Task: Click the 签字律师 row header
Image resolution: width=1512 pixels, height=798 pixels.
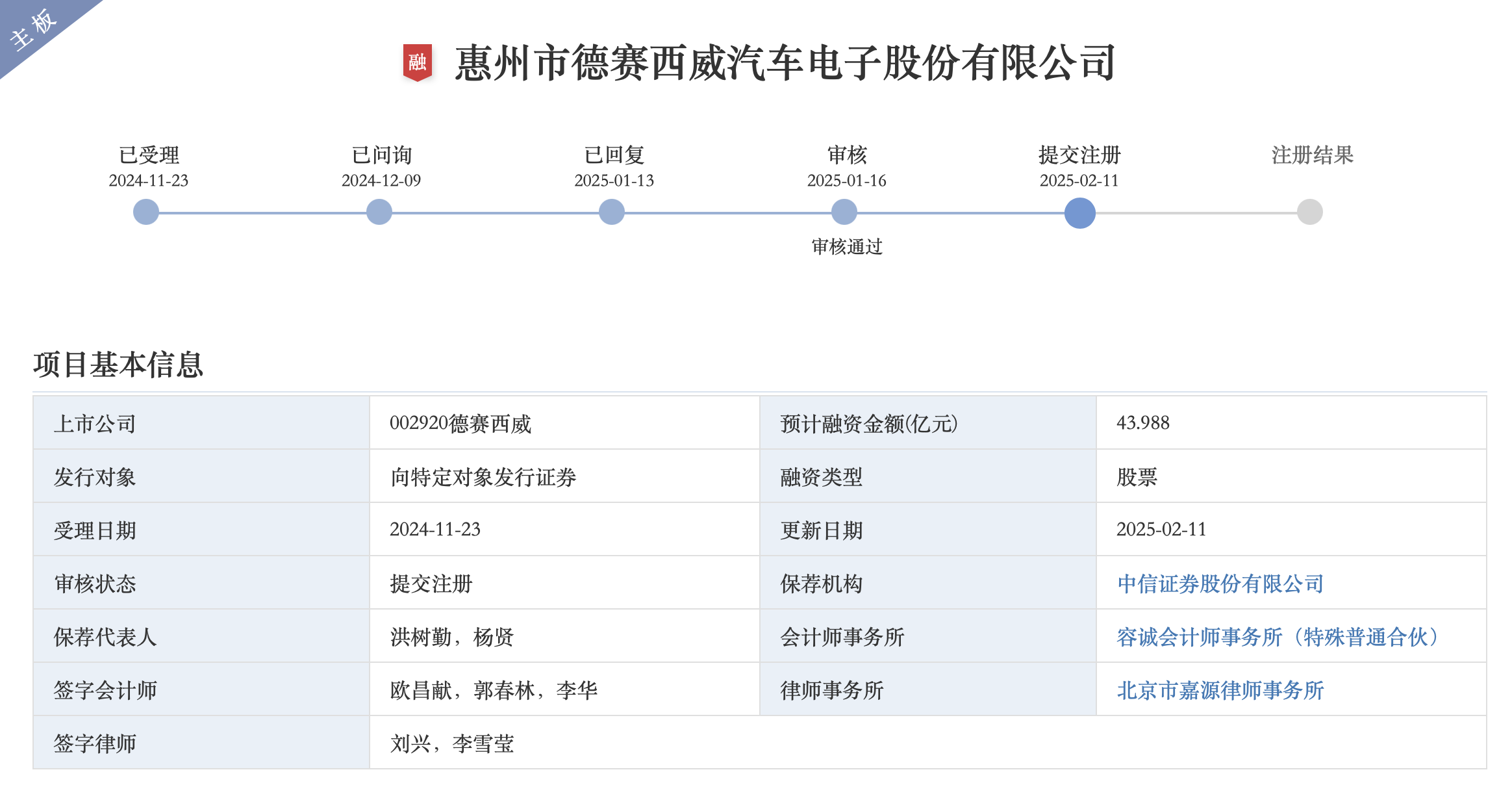Action: tap(201, 743)
